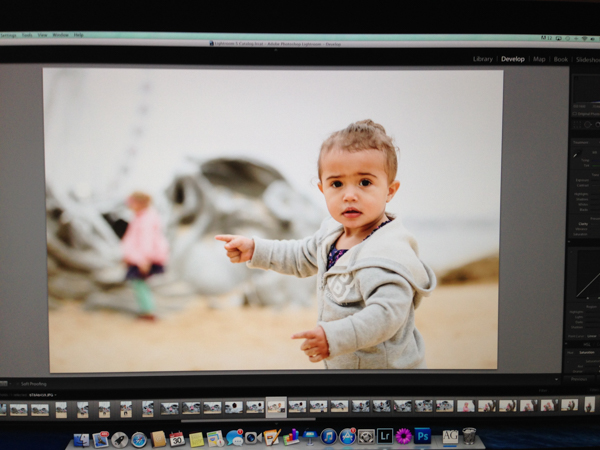Click the Lightroom Lr icon in dock
Screen dimensions: 600x450
[x=385, y=436]
